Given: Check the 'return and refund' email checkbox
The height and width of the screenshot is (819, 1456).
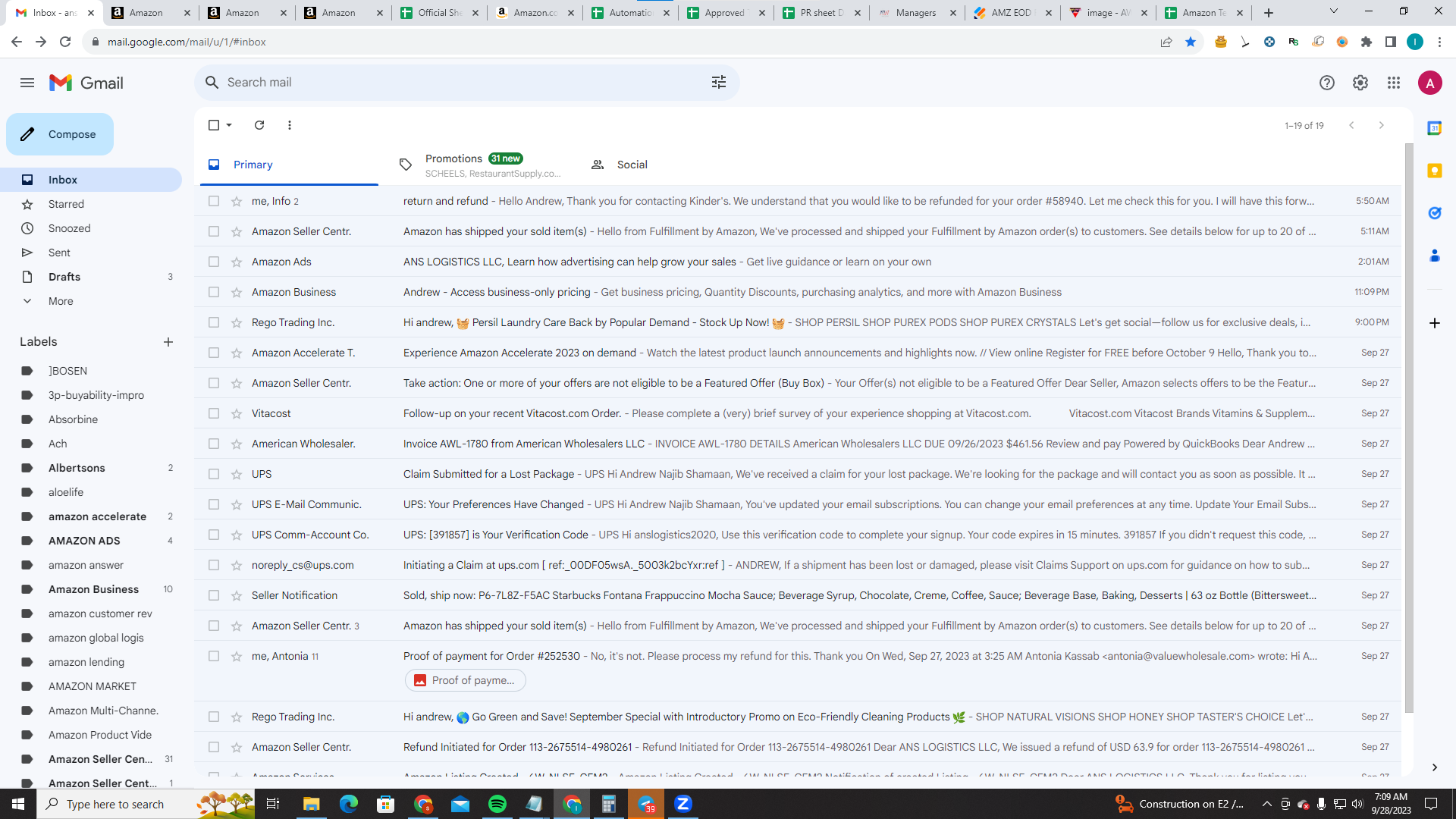Looking at the screenshot, I should click(x=214, y=201).
